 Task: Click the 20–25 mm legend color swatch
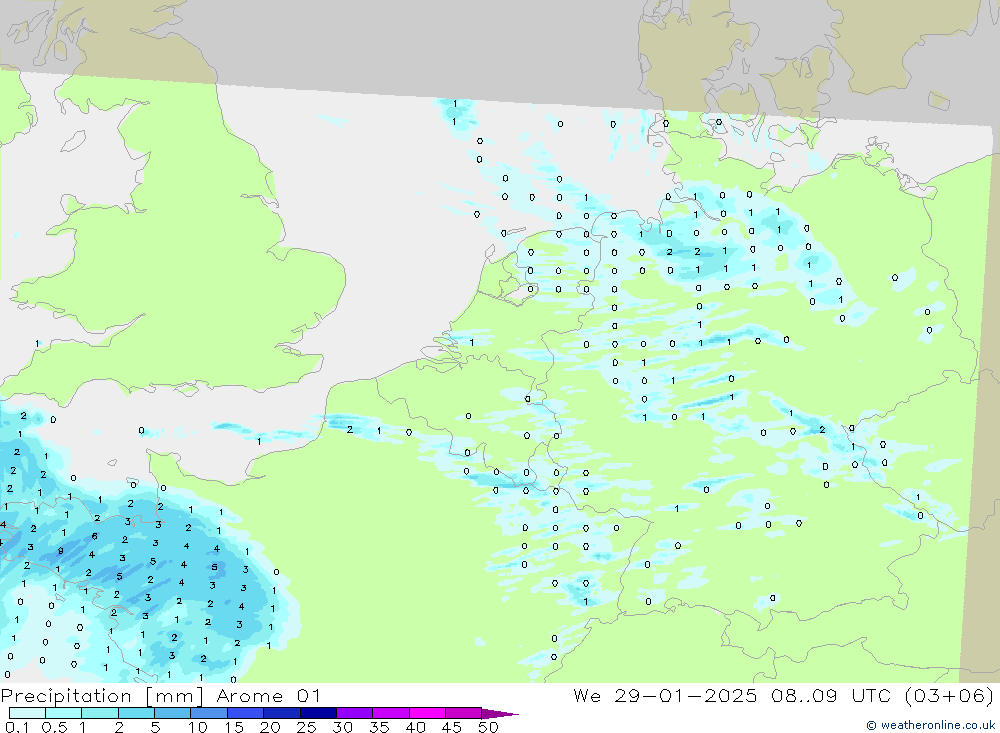click(282, 713)
